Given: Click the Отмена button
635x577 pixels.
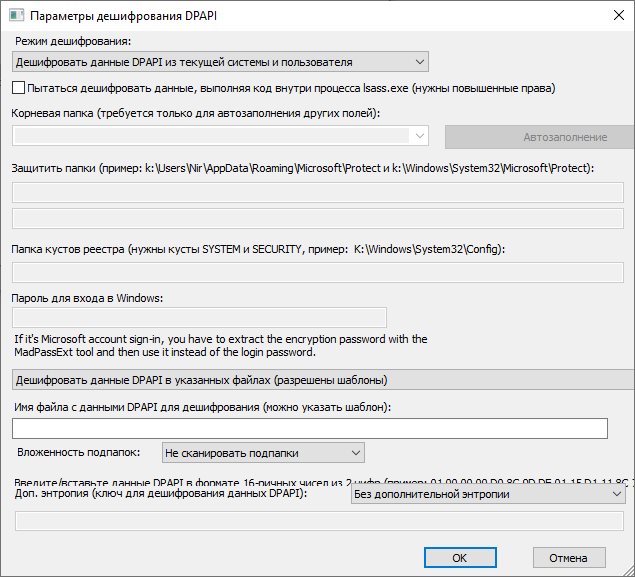Looking at the screenshot, I should click(569, 558).
